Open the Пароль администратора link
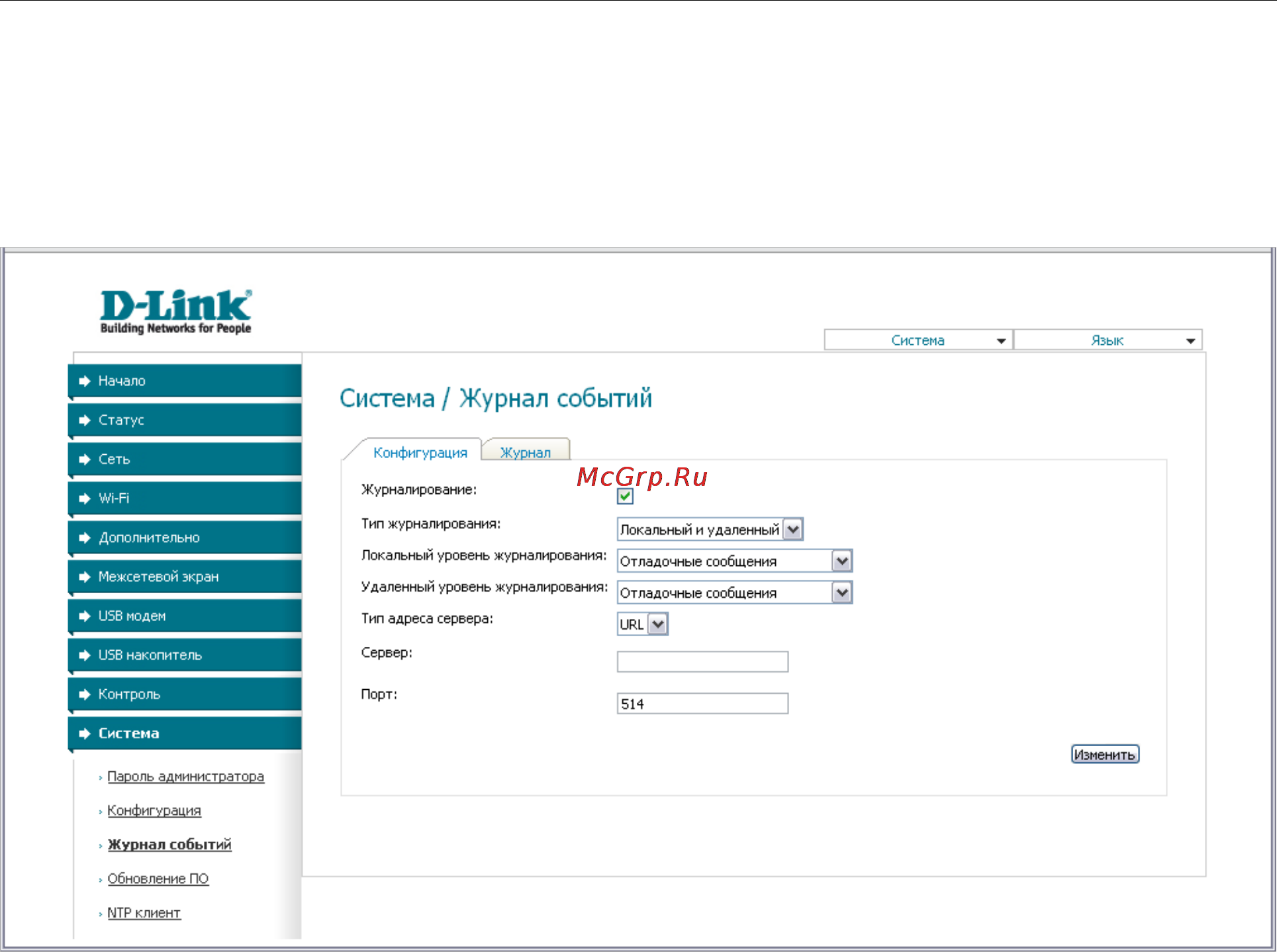 185,776
